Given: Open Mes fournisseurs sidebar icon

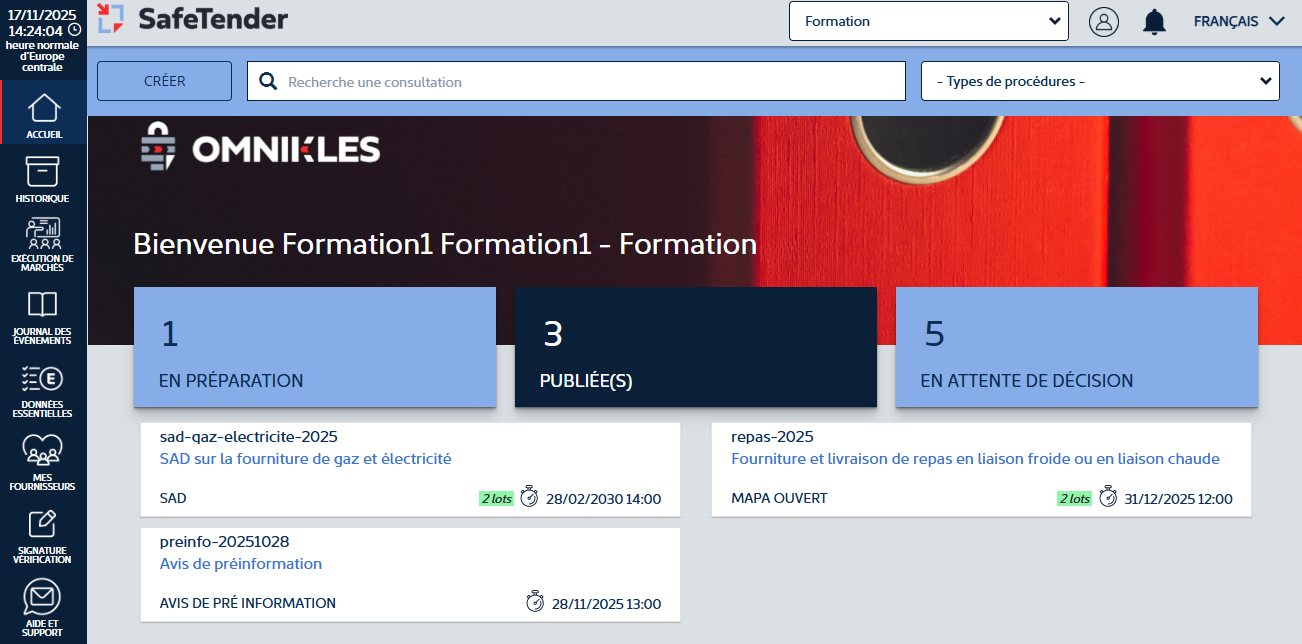Looking at the screenshot, I should click(x=43, y=454).
